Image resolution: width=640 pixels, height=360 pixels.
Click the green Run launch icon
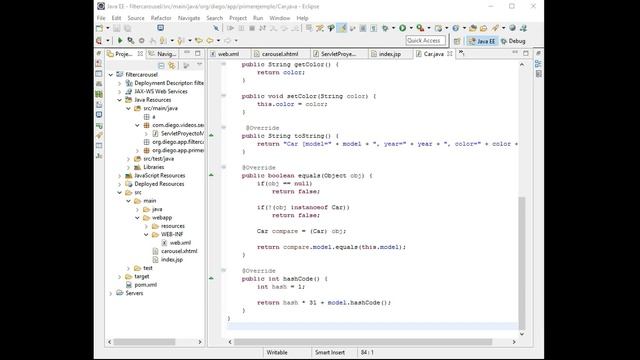click(402, 28)
